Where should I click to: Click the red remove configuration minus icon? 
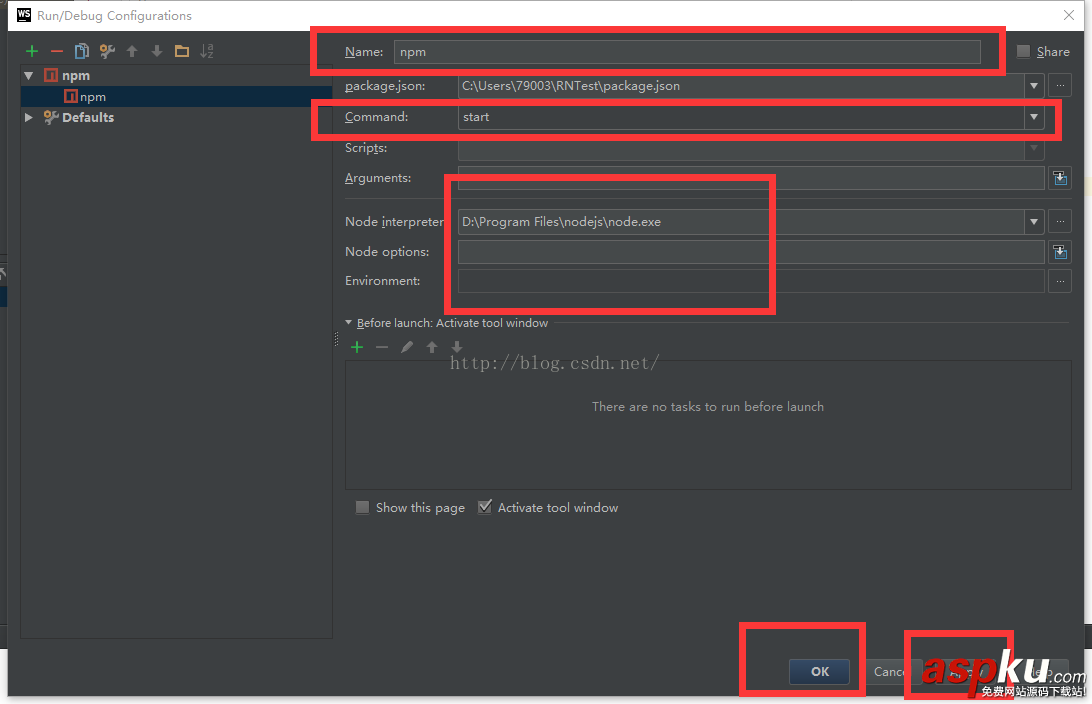coord(57,51)
